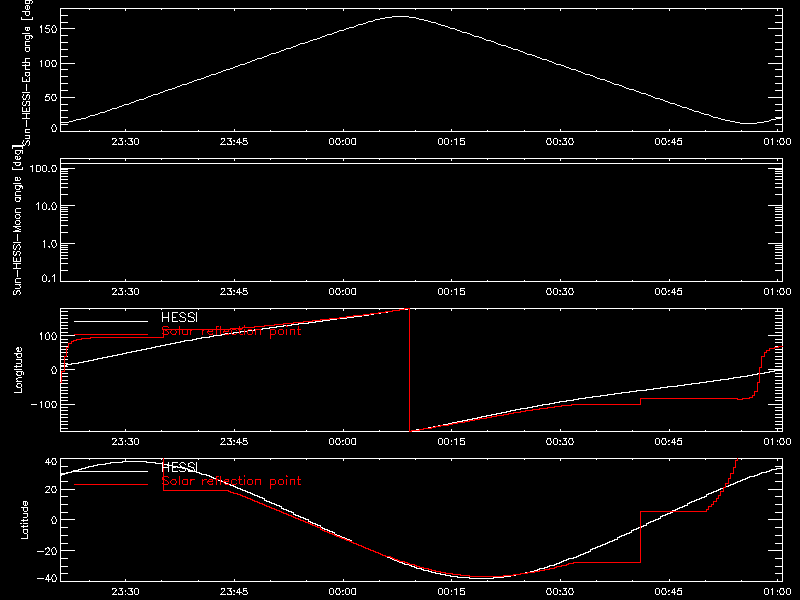Click the 20 tick on the Latitude axis
The height and width of the screenshot is (600, 800).
point(51,490)
